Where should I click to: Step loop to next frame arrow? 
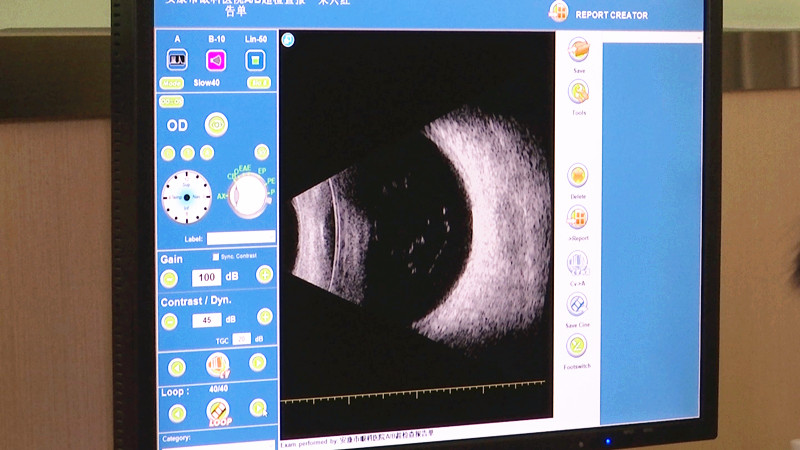click(258, 407)
